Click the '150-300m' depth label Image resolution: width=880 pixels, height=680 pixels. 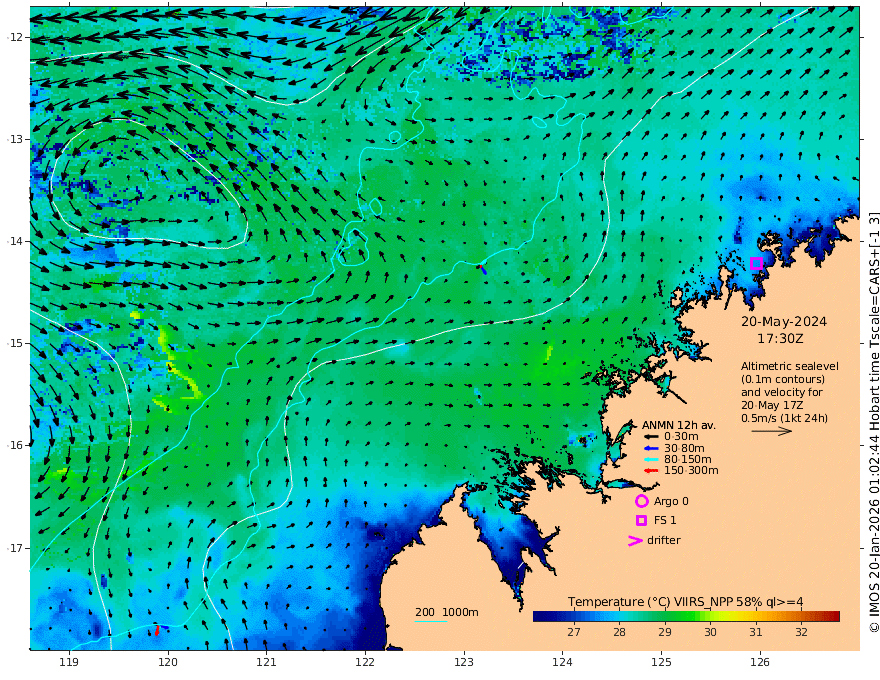pos(691,471)
